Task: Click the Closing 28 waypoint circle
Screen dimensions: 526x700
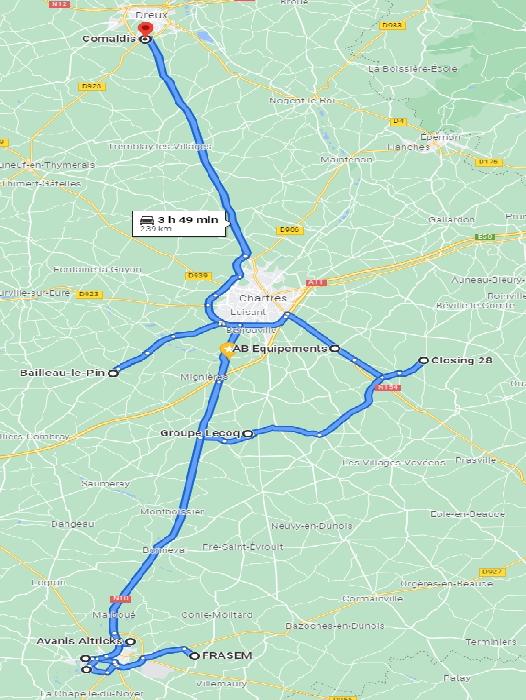Action: (423, 360)
